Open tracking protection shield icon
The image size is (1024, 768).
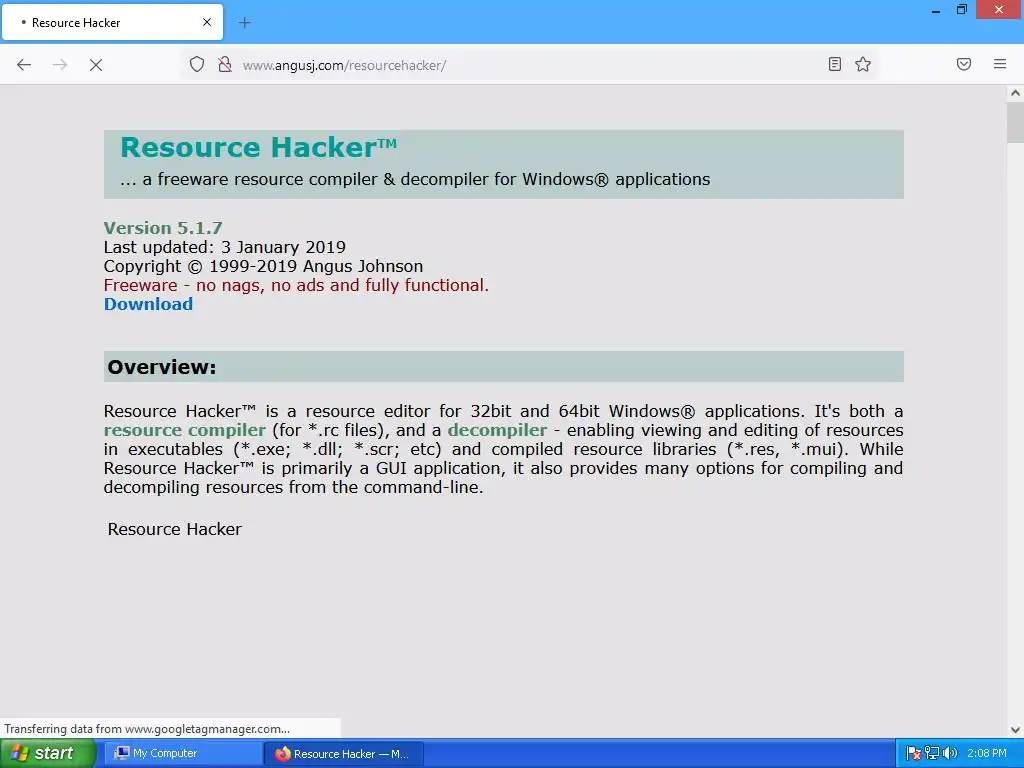(197, 64)
